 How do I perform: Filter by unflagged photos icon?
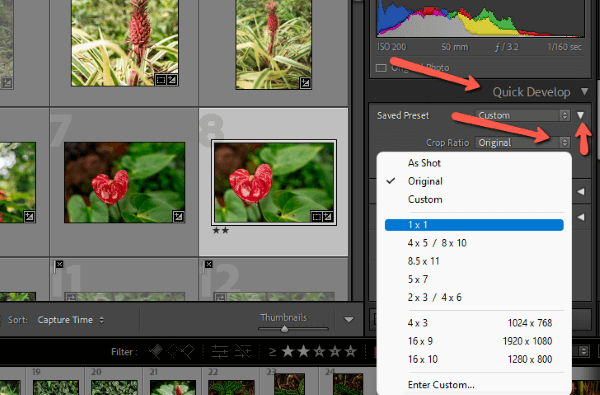(x=173, y=351)
